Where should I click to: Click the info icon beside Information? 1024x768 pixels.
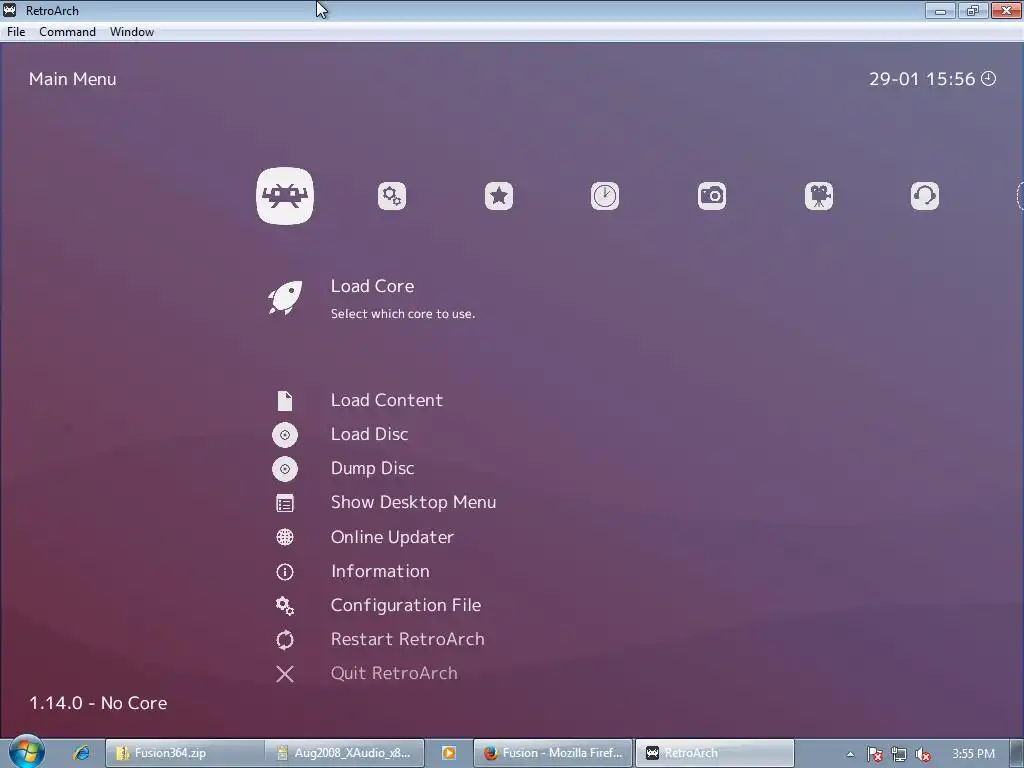coord(285,572)
